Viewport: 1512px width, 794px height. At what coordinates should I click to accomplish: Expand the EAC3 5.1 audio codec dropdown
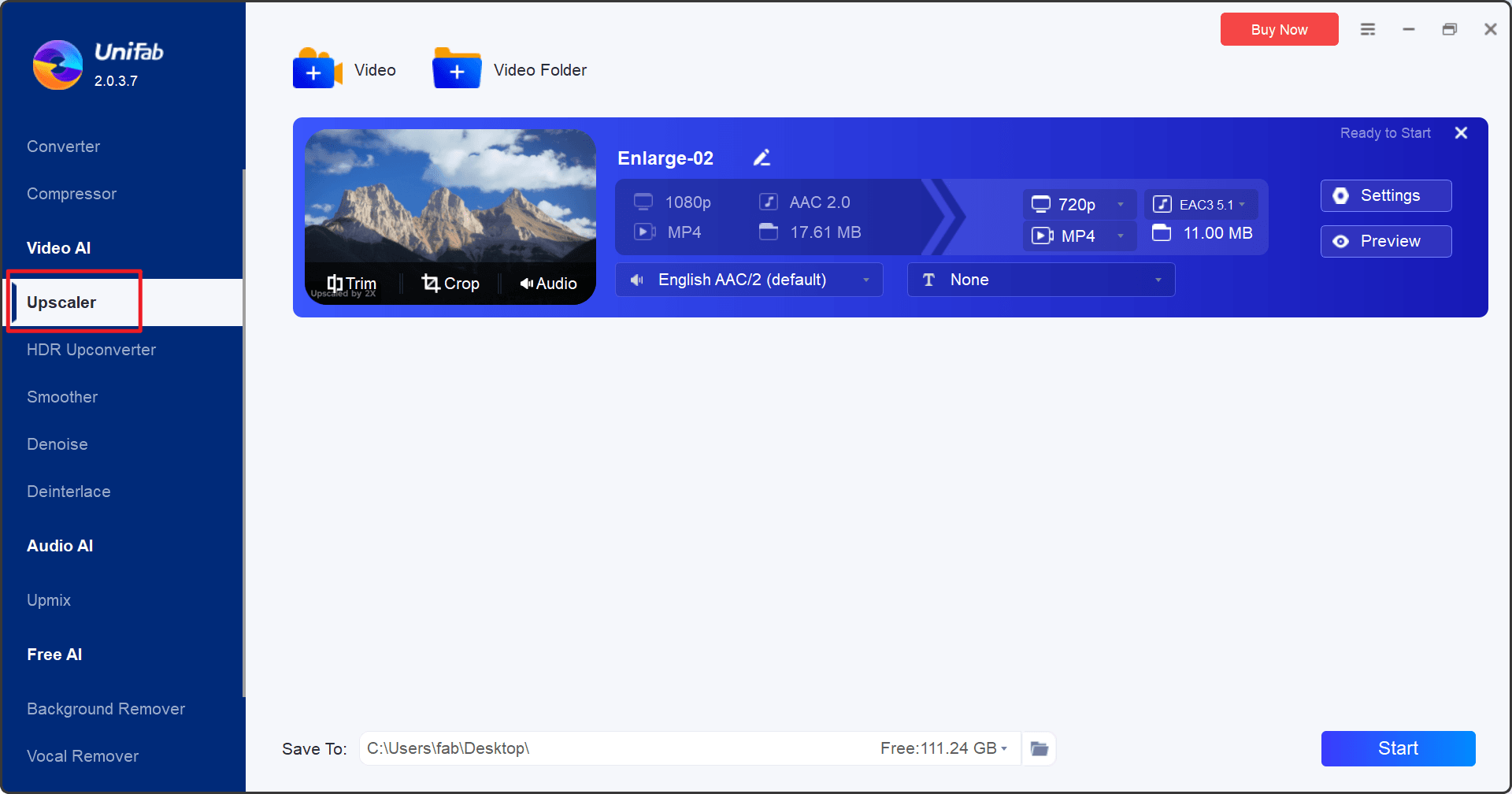tap(1201, 205)
